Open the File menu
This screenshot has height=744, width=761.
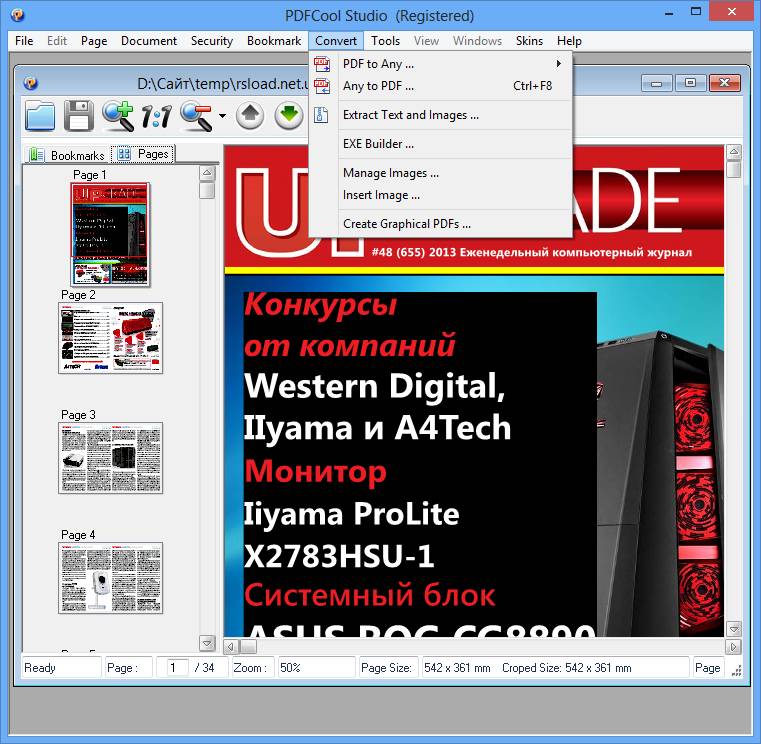(x=24, y=41)
